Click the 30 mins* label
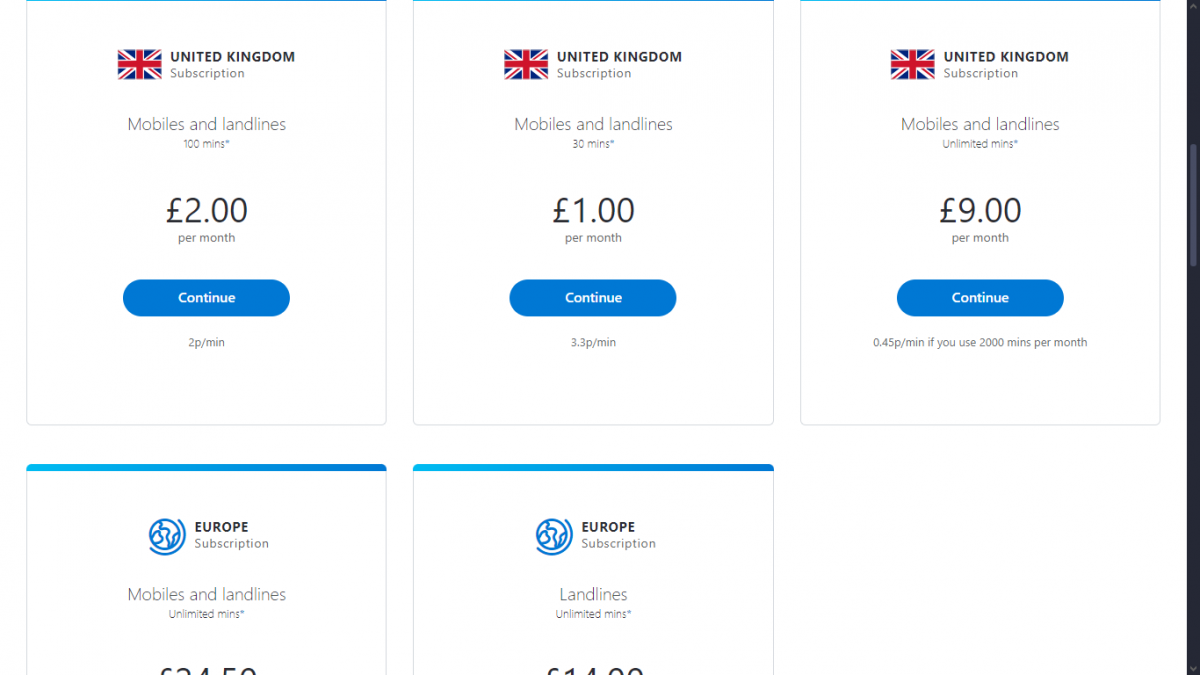Viewport: 1200px width, 675px height. (x=593, y=144)
